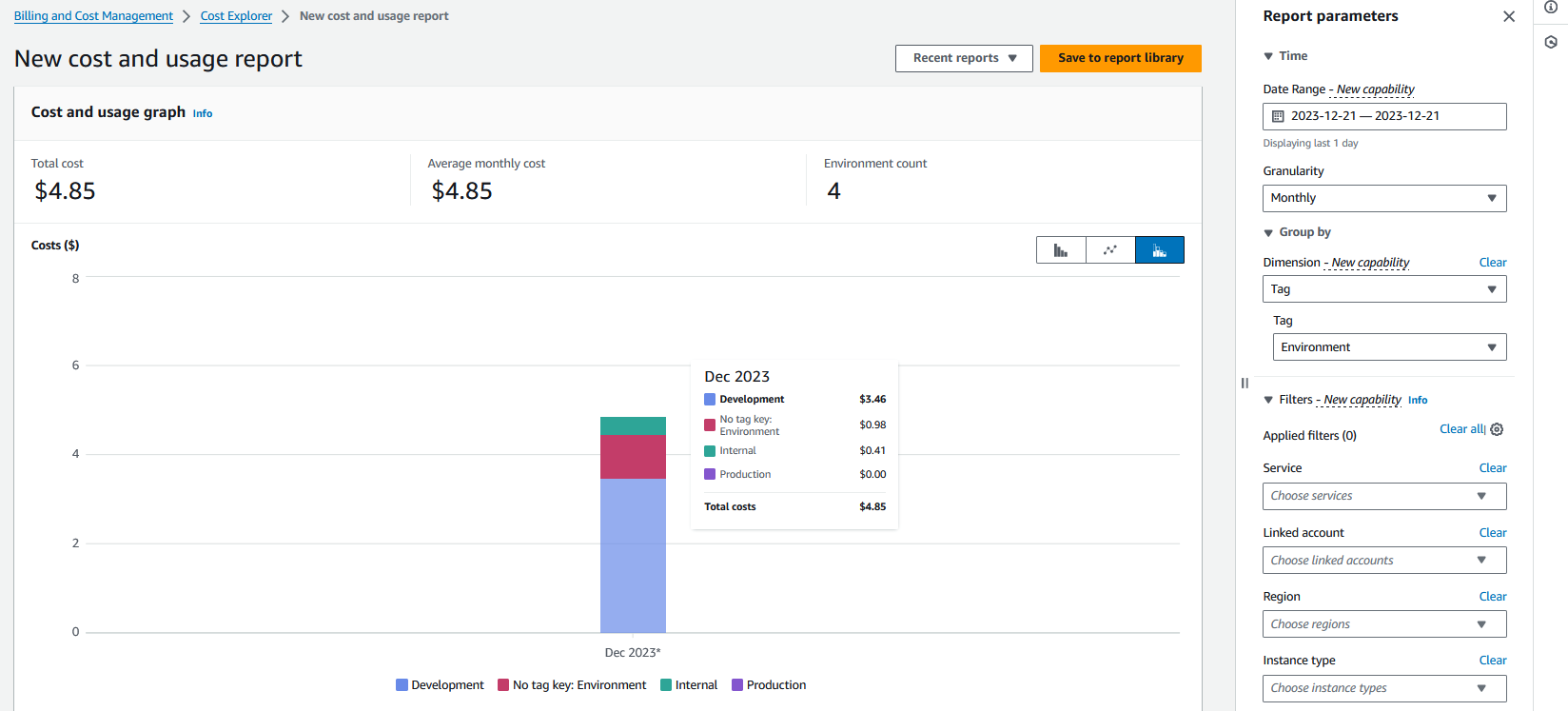Open the Dimension Tag dropdown
Screen dimensions: 1568x711
(1384, 289)
